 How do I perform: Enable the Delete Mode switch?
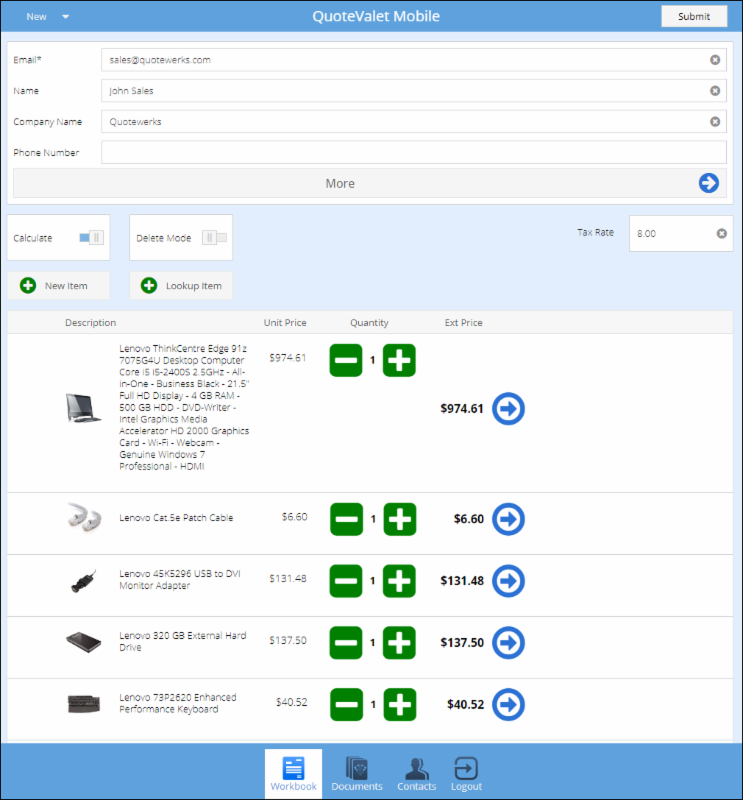tap(214, 238)
